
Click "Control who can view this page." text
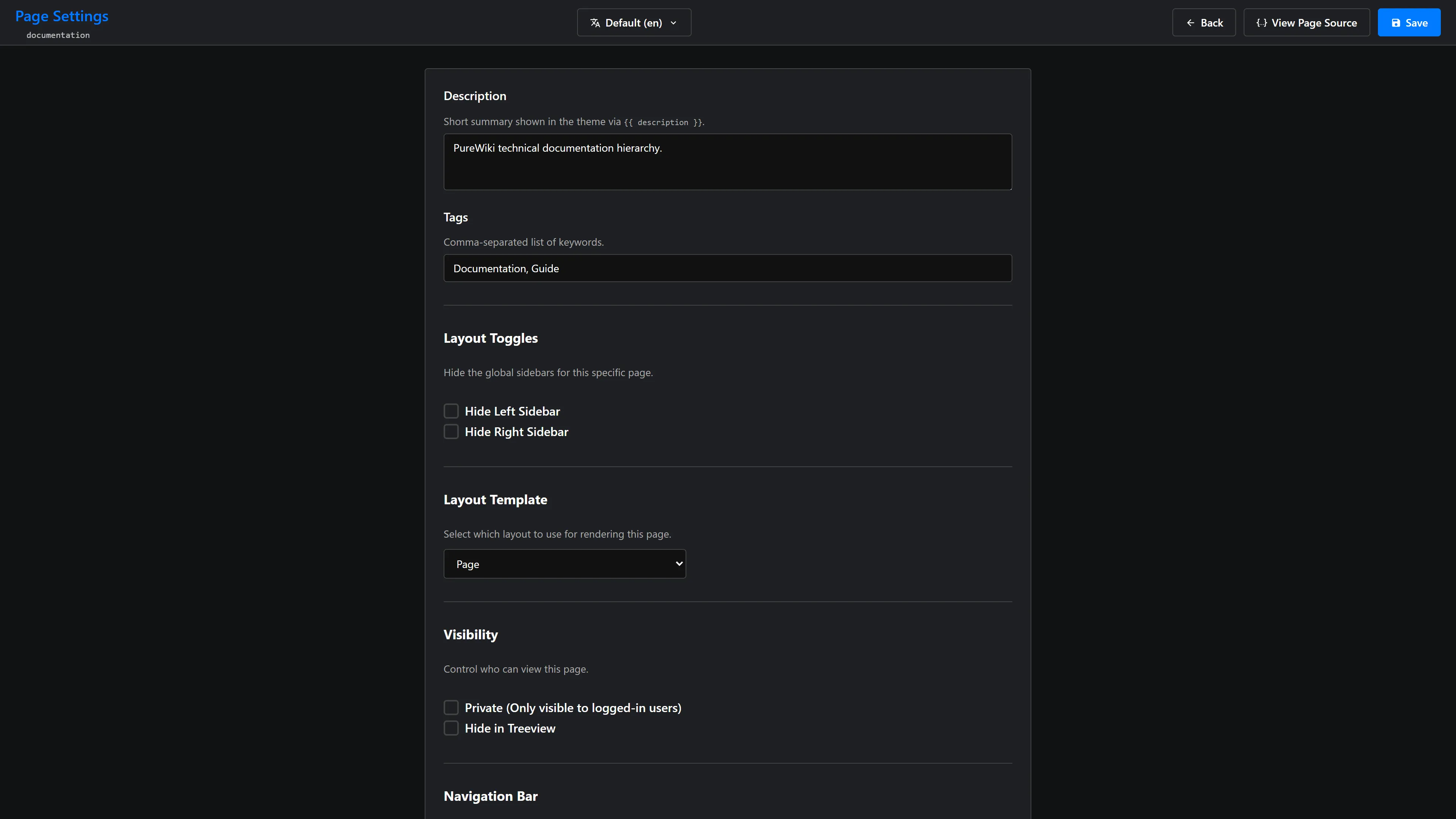(516, 668)
